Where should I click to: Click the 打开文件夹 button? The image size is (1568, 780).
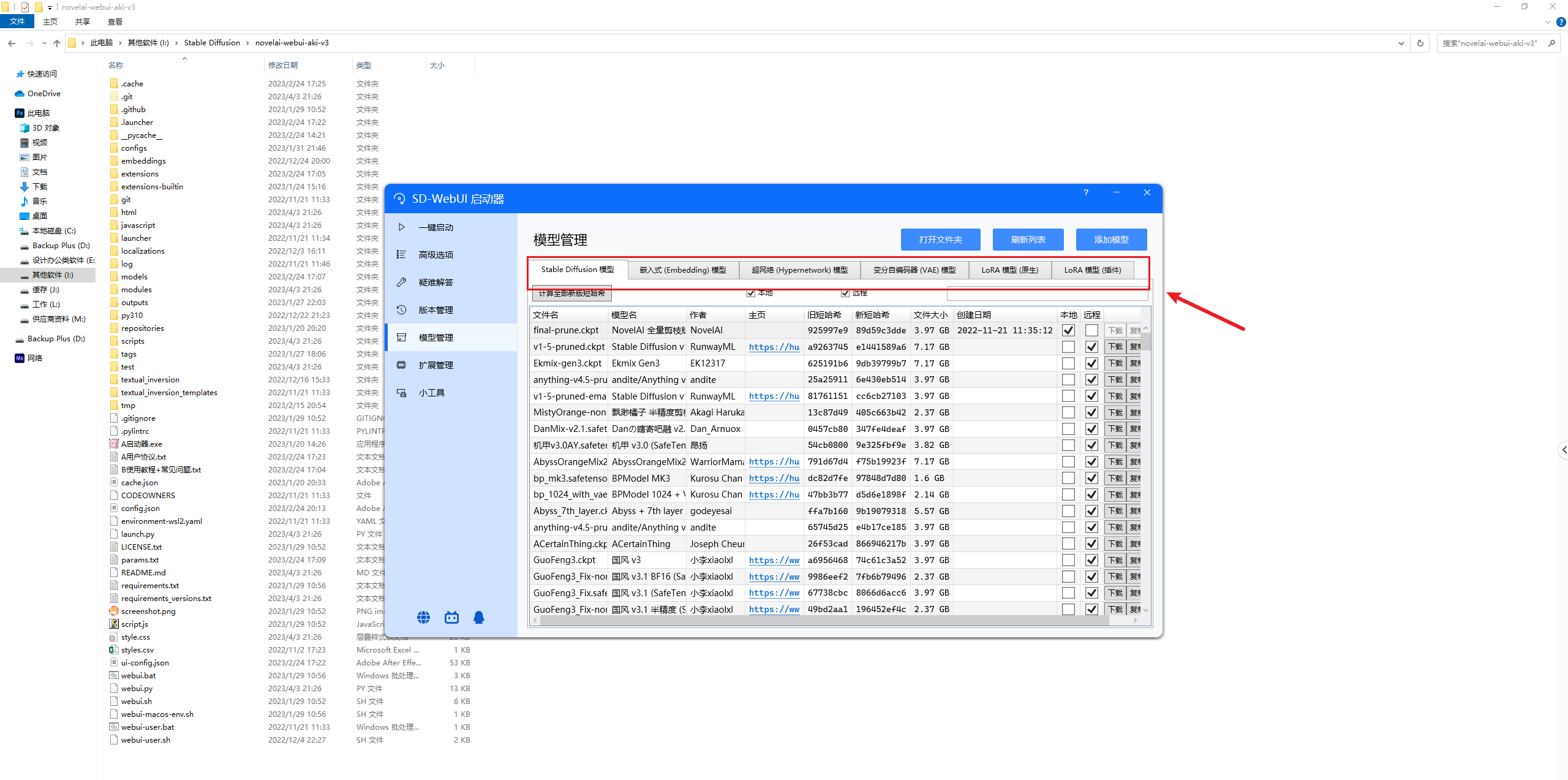pyautogui.click(x=940, y=240)
